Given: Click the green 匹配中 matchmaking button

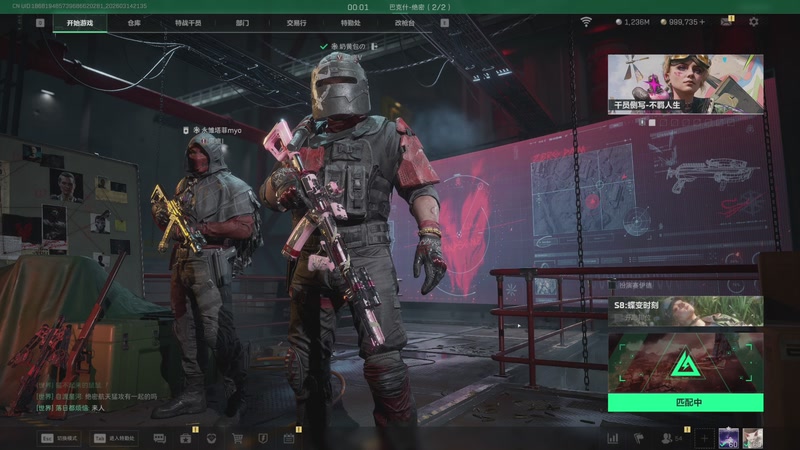Looking at the screenshot, I should click(x=685, y=403).
